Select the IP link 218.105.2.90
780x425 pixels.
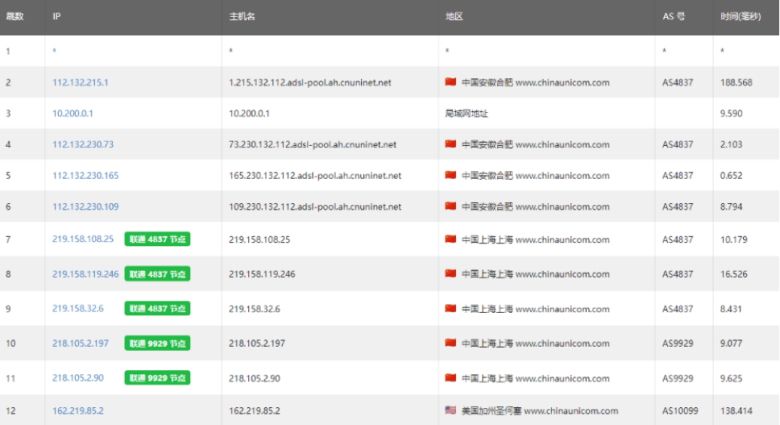click(x=80, y=378)
